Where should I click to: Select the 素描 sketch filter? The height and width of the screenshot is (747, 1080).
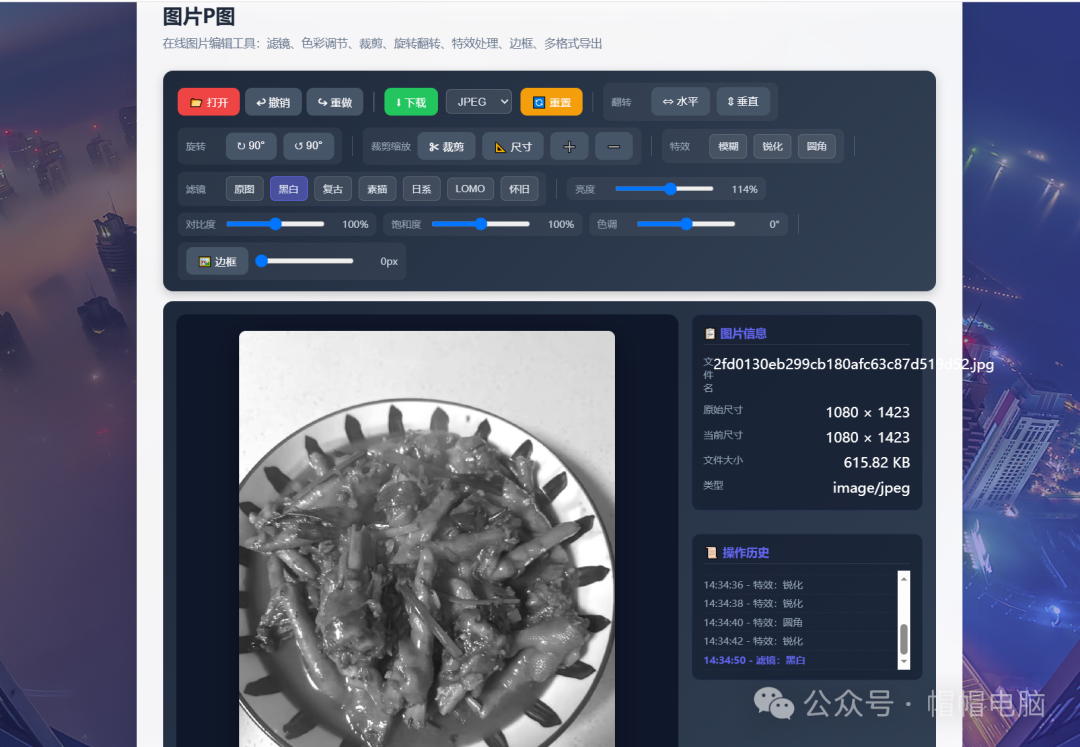pyautogui.click(x=377, y=189)
